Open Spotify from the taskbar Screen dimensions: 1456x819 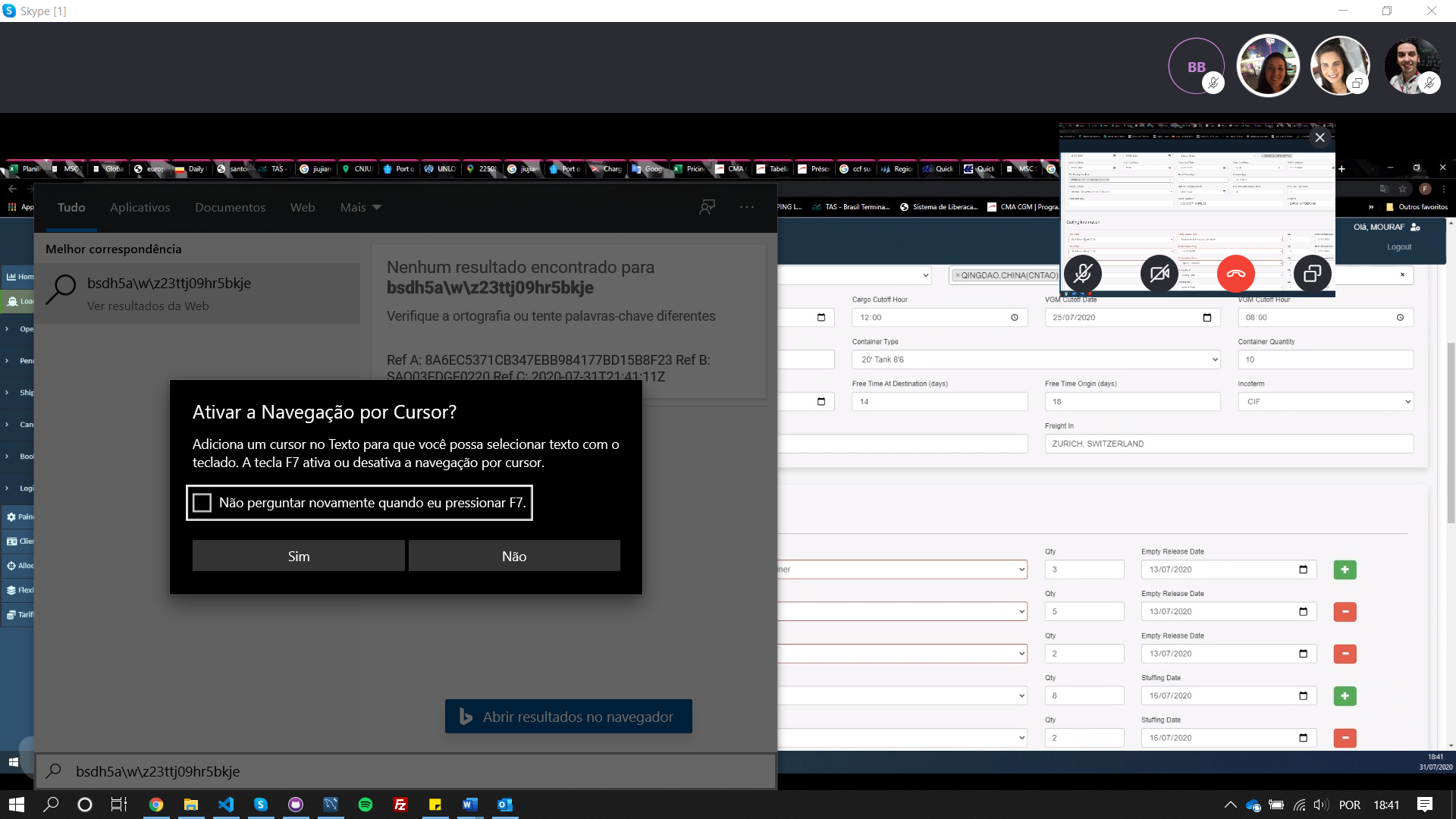[366, 805]
